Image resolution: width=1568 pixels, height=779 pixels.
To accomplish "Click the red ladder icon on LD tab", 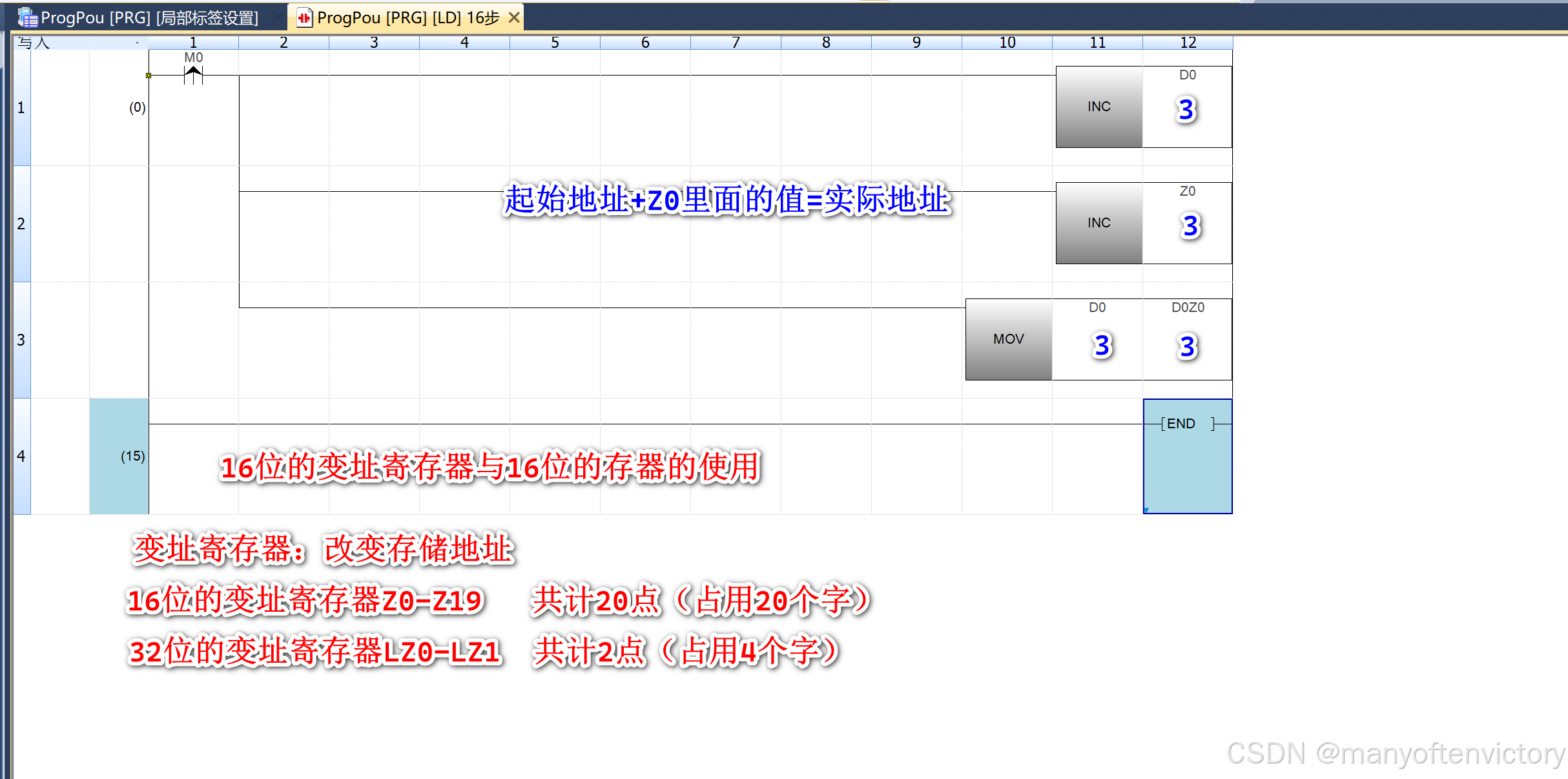I will click(304, 17).
